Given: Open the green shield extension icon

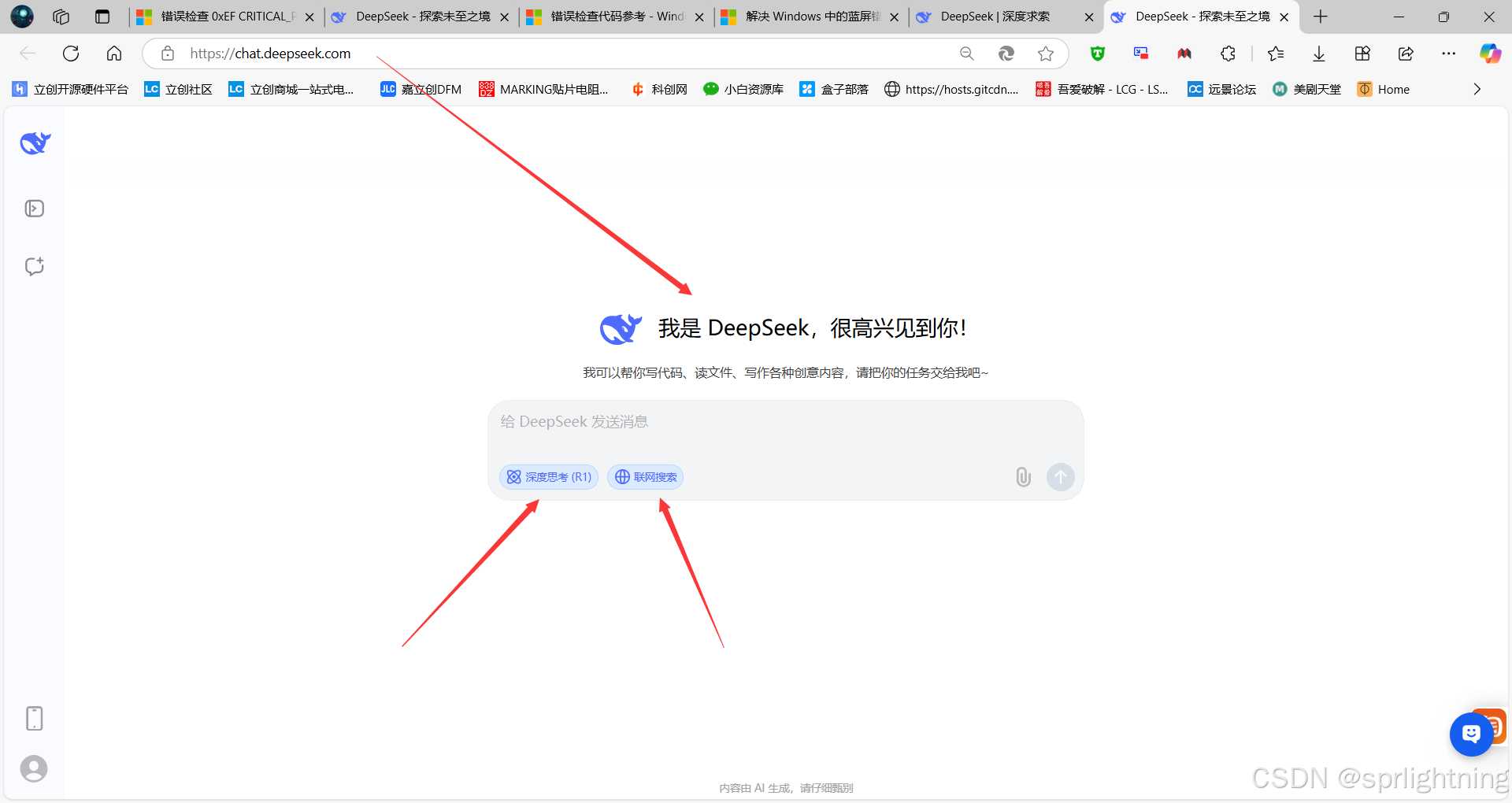Looking at the screenshot, I should tap(1098, 54).
